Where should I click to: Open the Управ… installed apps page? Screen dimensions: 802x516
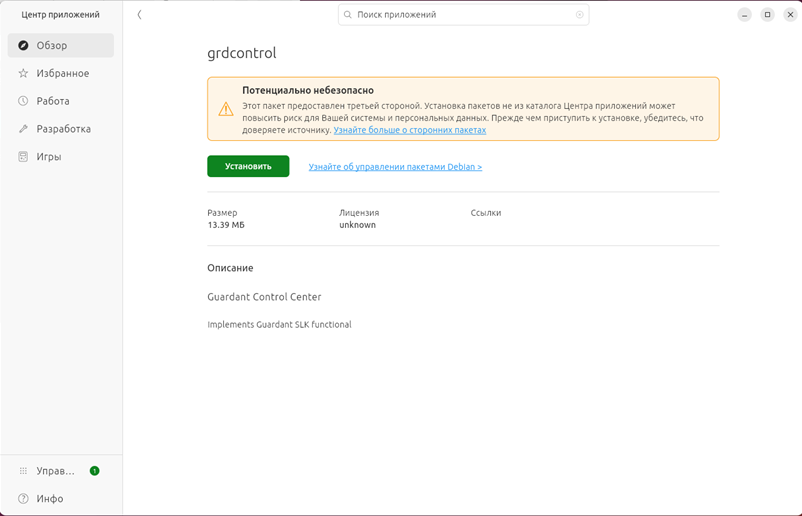[x=61, y=471]
